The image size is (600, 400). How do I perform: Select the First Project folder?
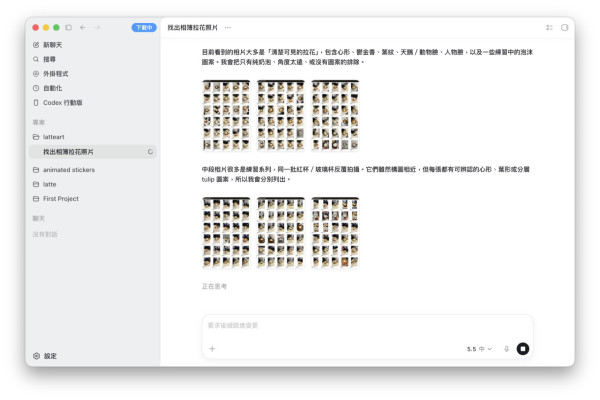56,199
